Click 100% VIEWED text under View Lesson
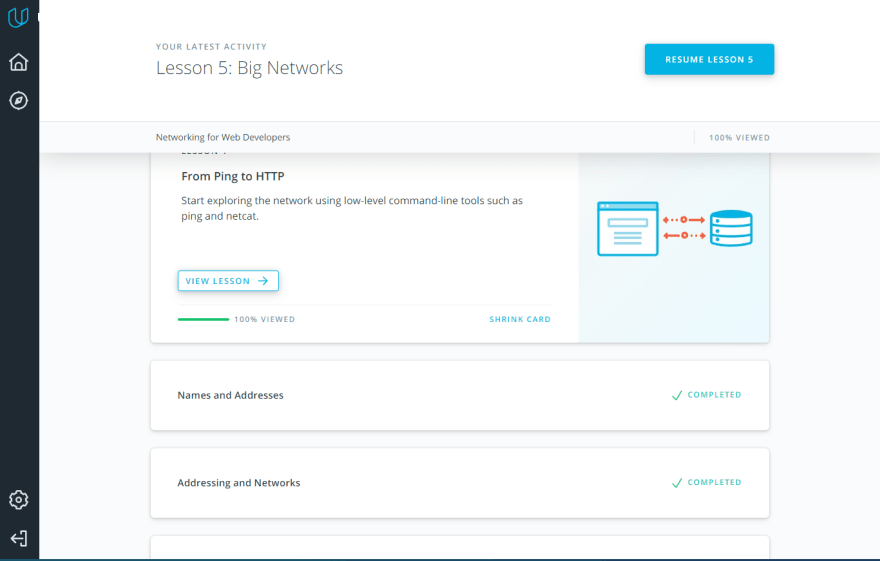Image resolution: width=880 pixels, height=561 pixels. [264, 319]
